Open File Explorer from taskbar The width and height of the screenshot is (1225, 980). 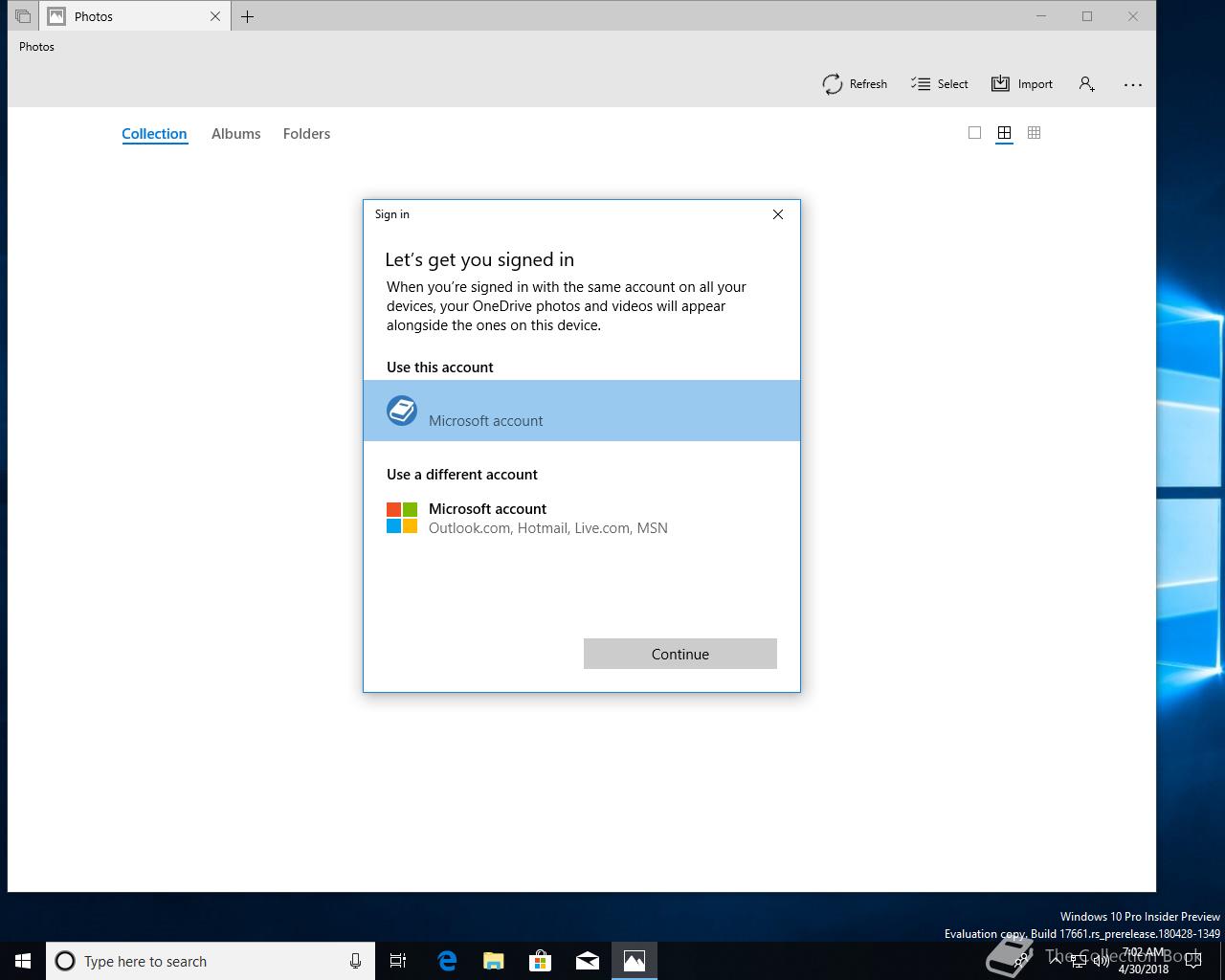coord(494,961)
